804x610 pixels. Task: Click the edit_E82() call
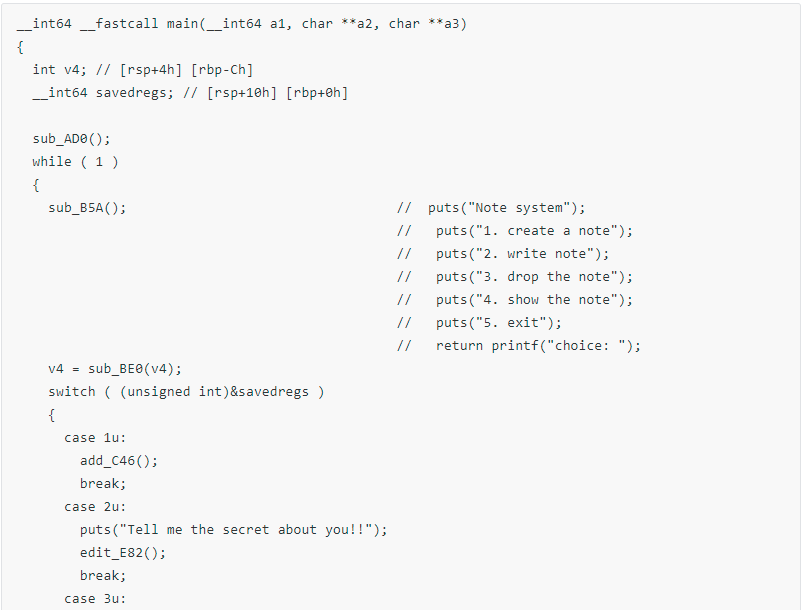tap(123, 553)
